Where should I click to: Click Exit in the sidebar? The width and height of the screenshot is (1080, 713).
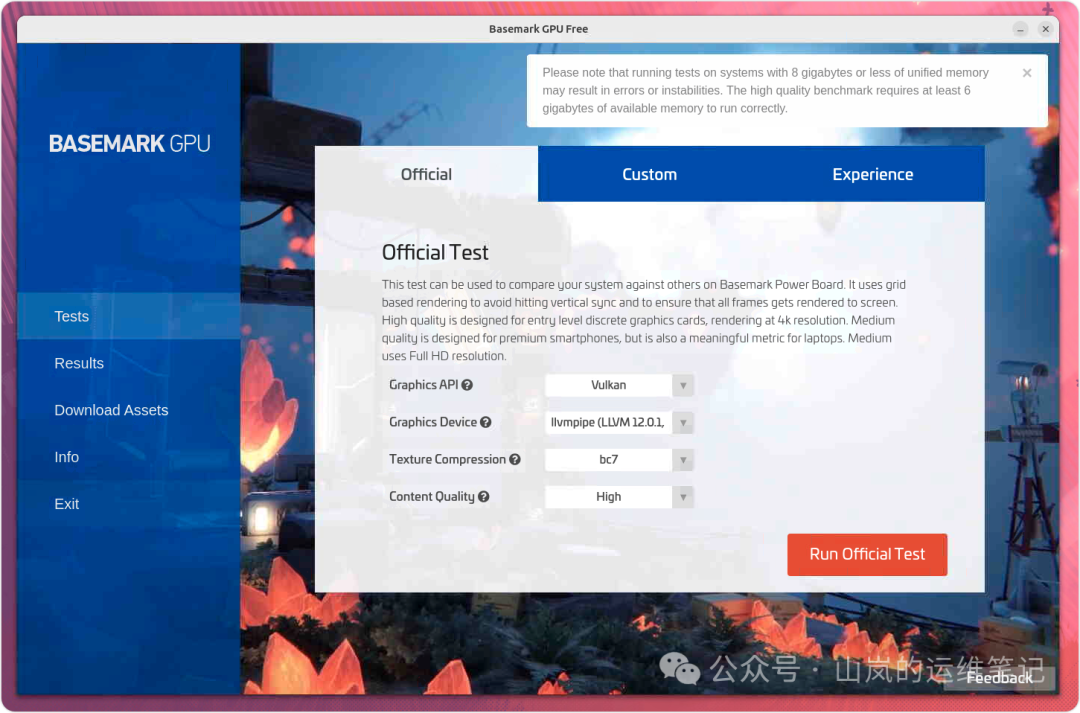coord(129,504)
